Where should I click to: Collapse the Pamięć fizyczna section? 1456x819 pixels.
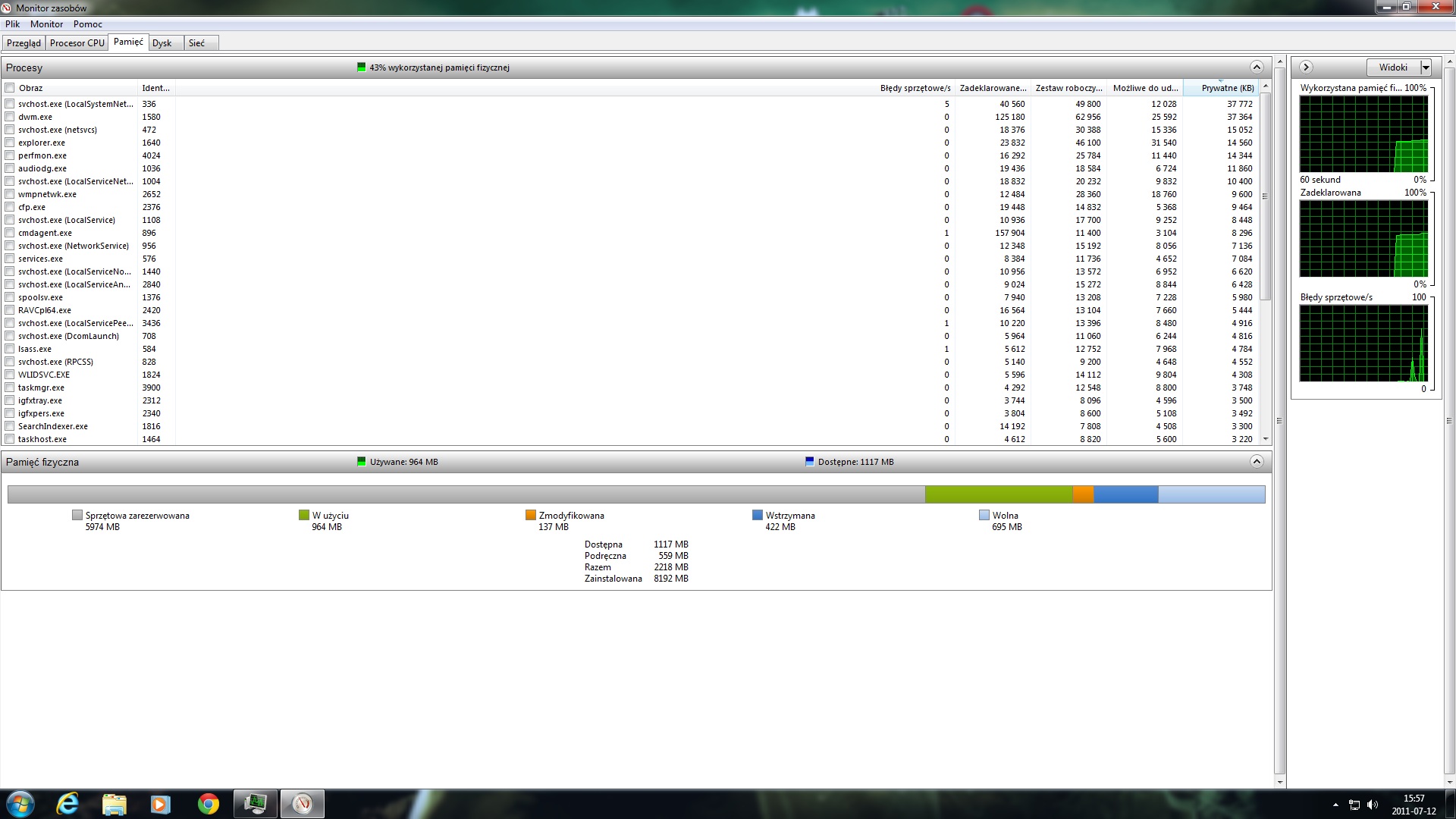pos(1257,461)
